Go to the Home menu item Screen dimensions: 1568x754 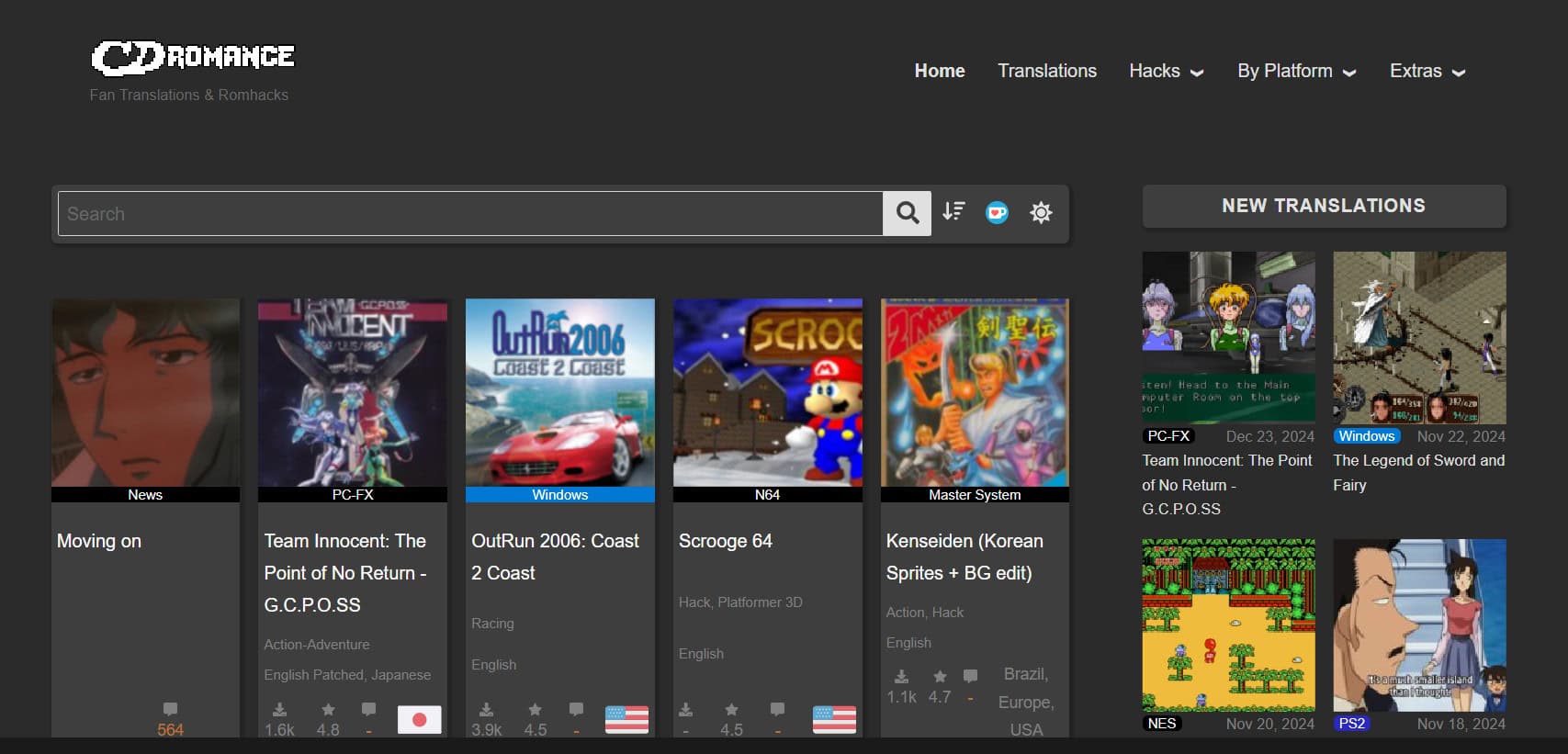[x=939, y=72]
